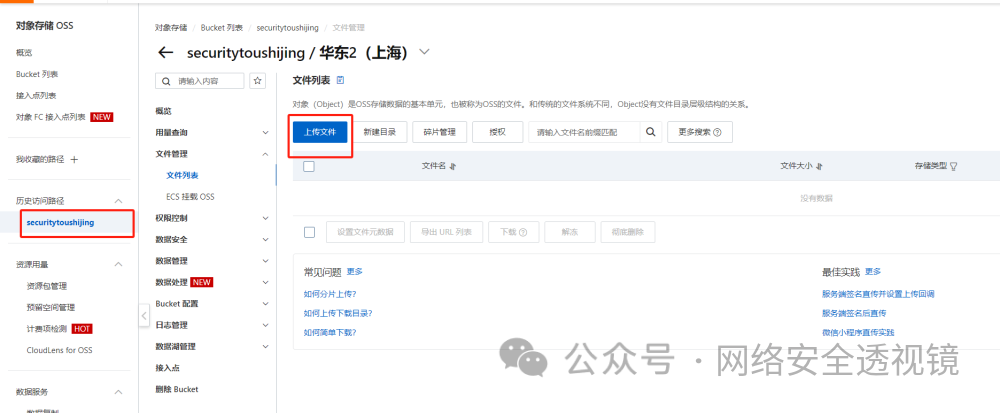
Task: Expand the 日志管理 menu
Action: coord(266,325)
